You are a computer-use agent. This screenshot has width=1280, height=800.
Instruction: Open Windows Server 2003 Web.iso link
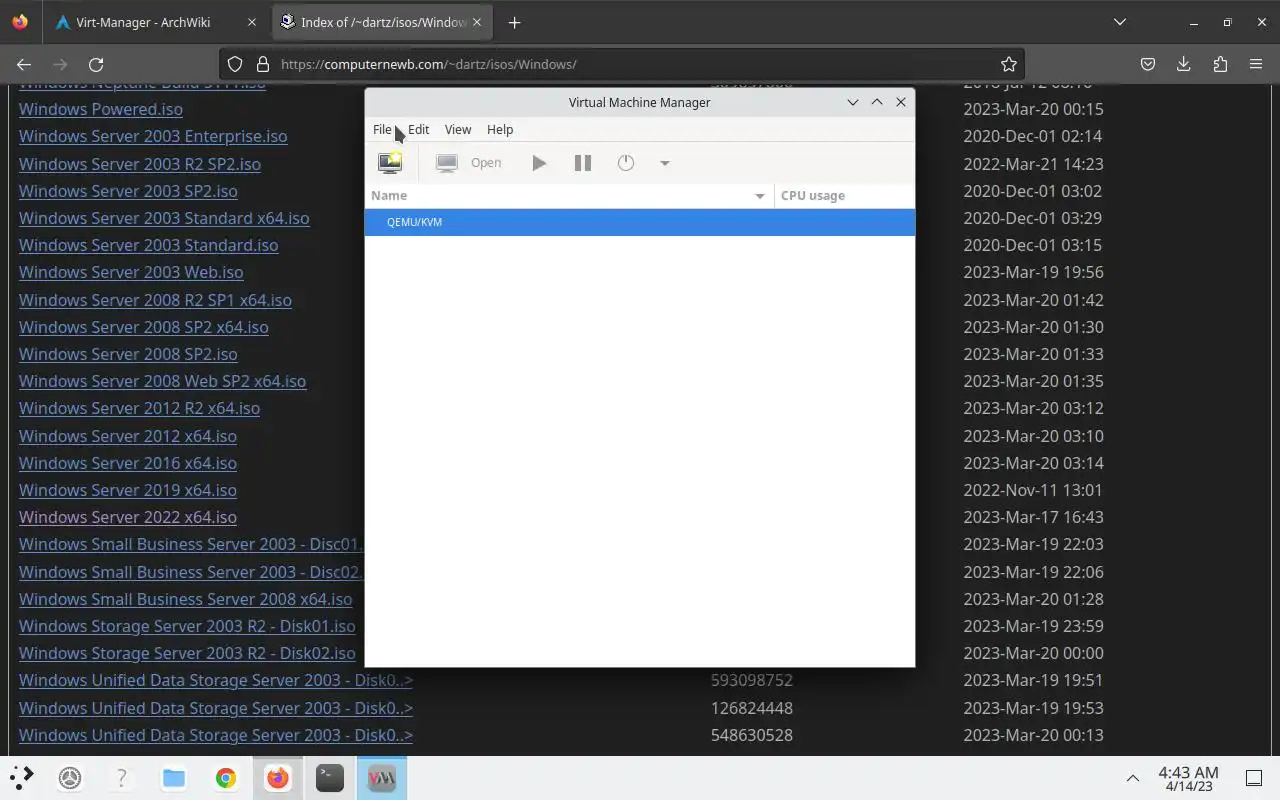point(131,272)
